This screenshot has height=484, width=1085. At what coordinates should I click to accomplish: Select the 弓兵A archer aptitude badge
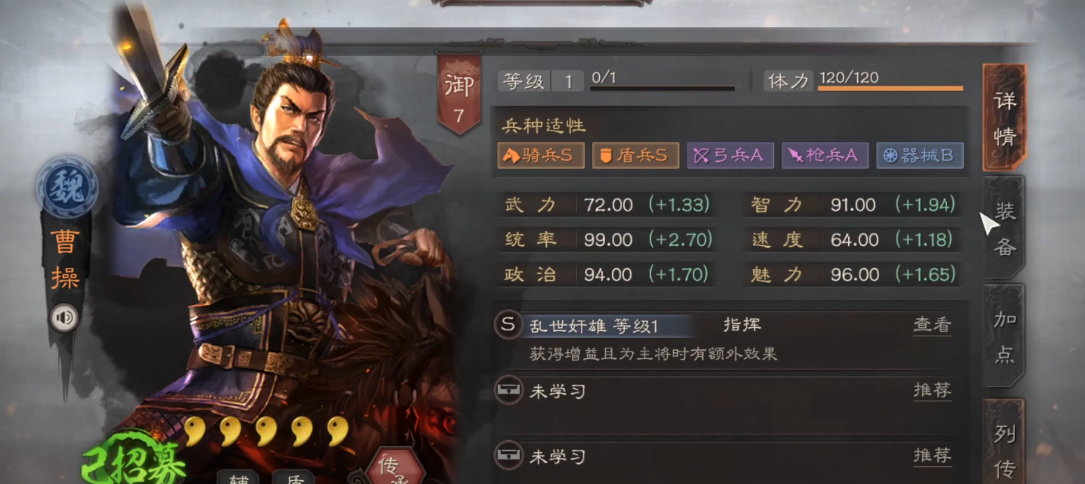pyautogui.click(x=730, y=156)
